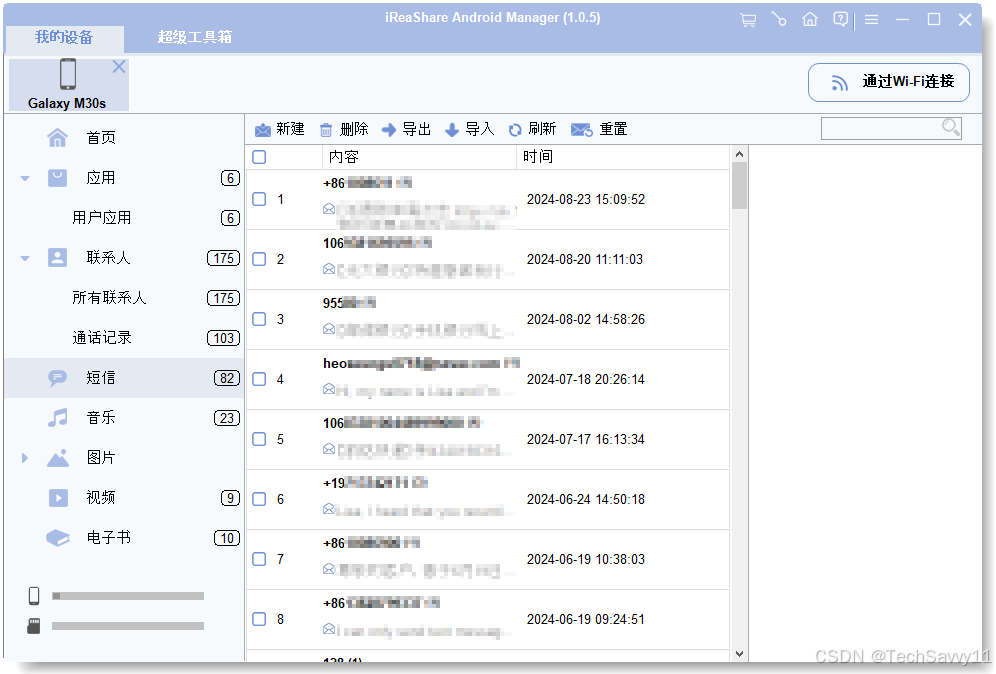Open the help question mark icon

[x=840, y=20]
